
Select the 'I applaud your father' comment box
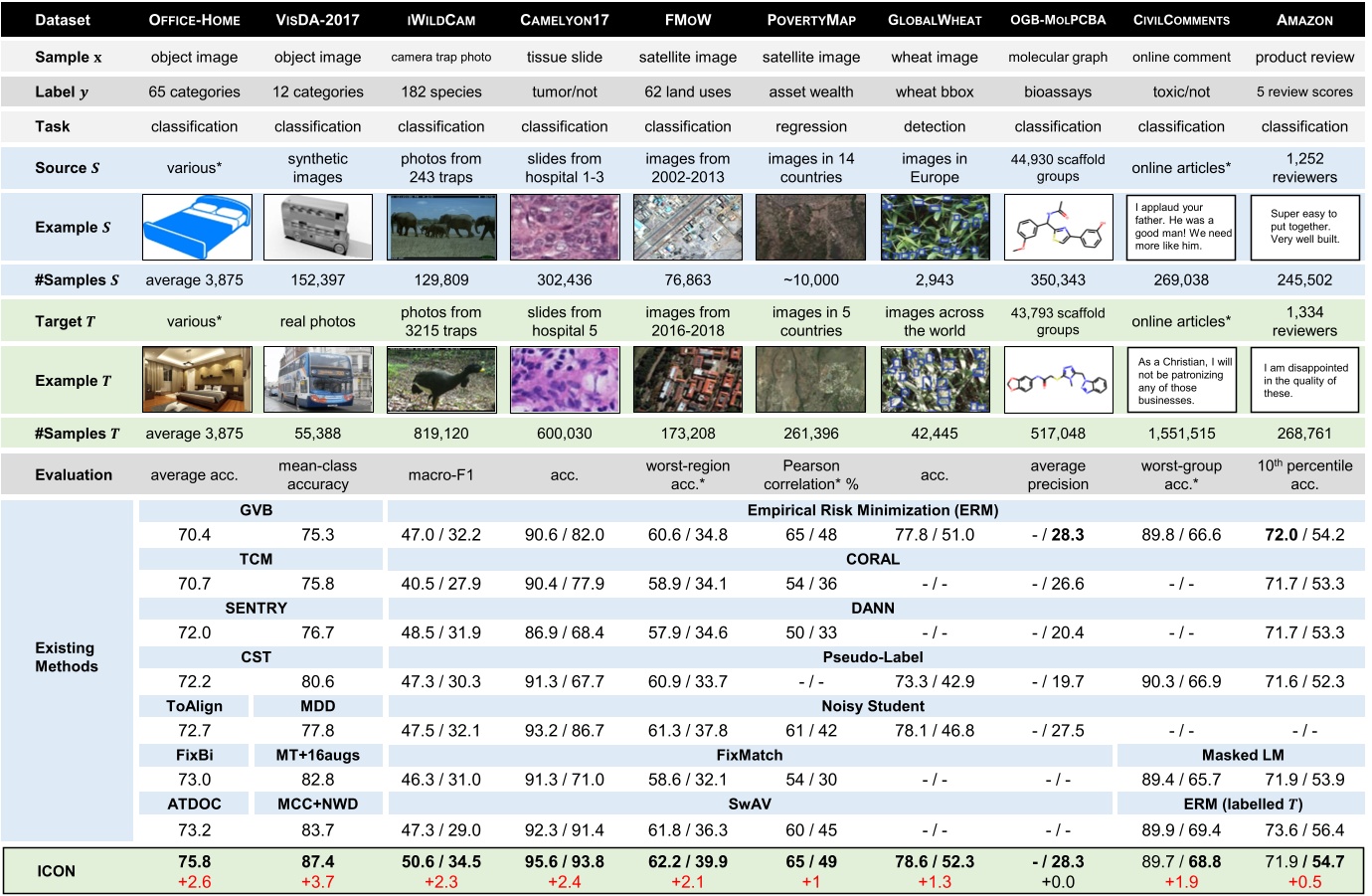[x=1181, y=228]
